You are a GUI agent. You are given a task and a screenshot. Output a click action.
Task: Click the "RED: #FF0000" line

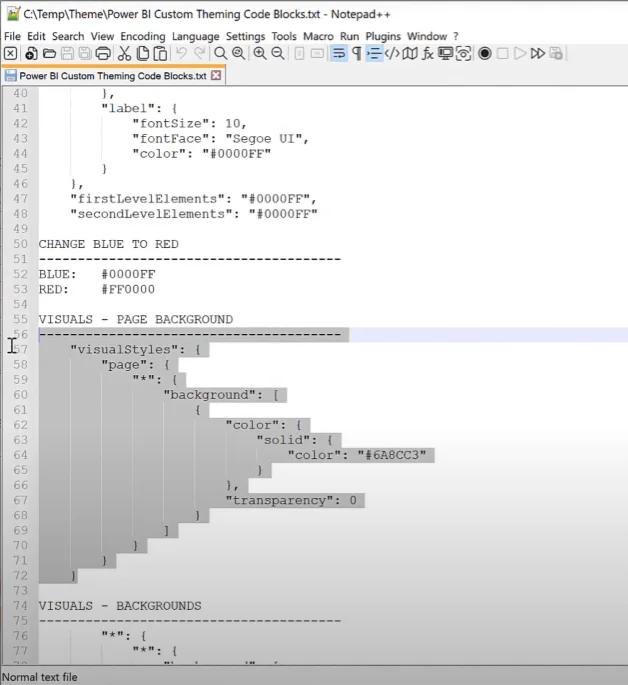tap(97, 289)
